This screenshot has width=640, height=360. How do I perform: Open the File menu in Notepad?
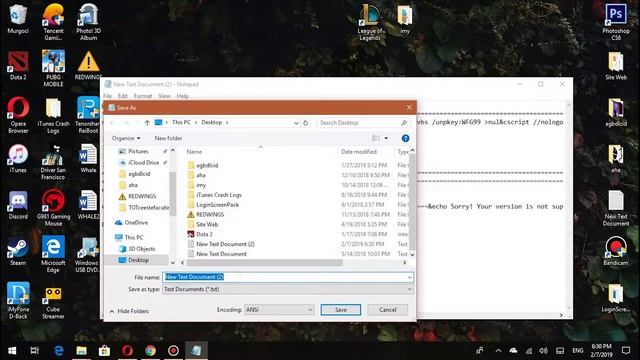click(x=108, y=96)
